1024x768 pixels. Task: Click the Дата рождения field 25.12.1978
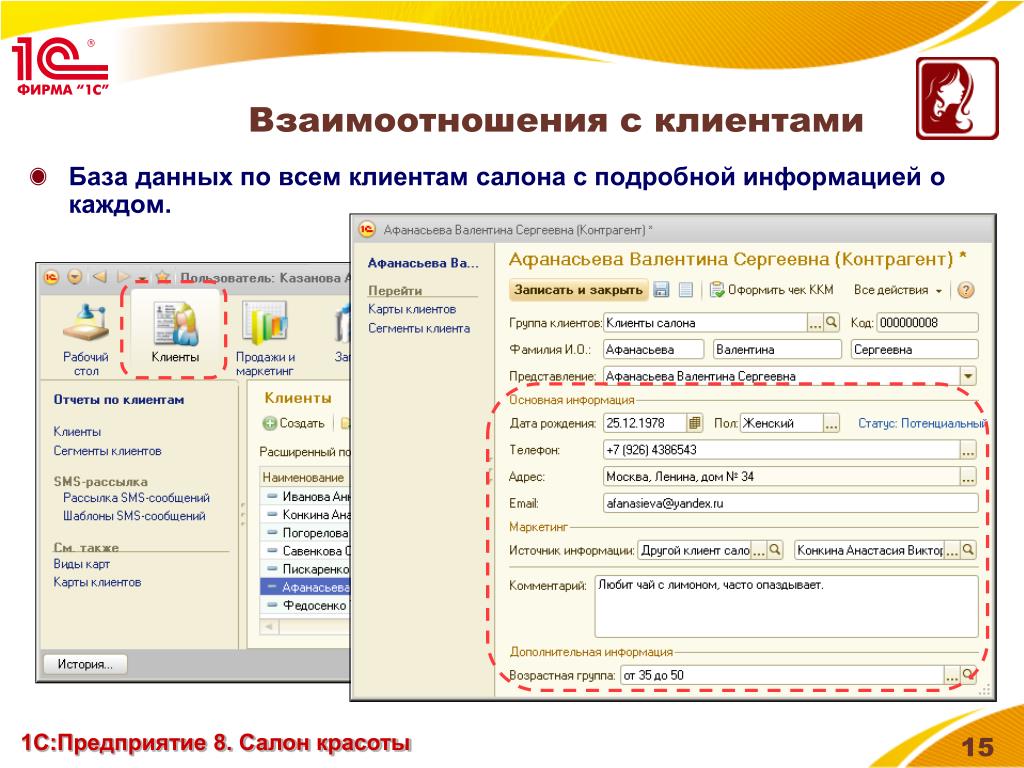pos(645,423)
